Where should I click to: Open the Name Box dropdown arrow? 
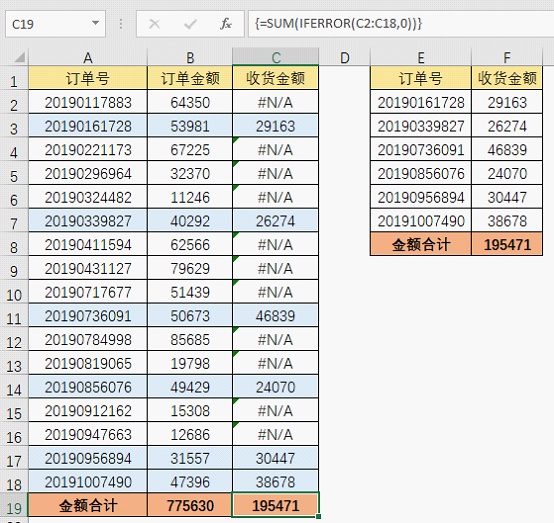click(x=95, y=23)
